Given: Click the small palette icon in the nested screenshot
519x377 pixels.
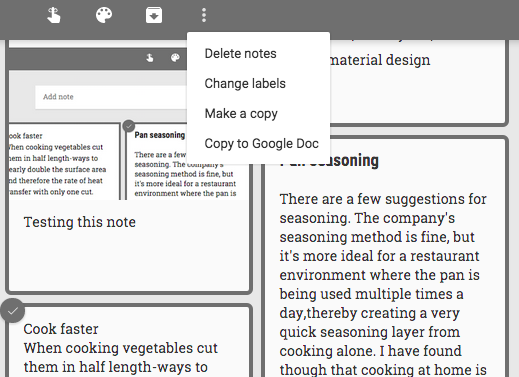Looking at the screenshot, I should (175, 58).
